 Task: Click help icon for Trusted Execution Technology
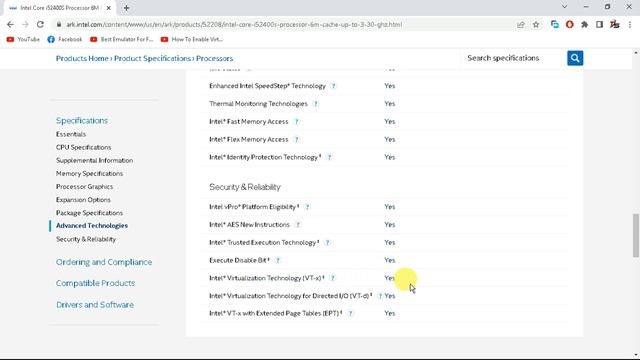coord(327,242)
